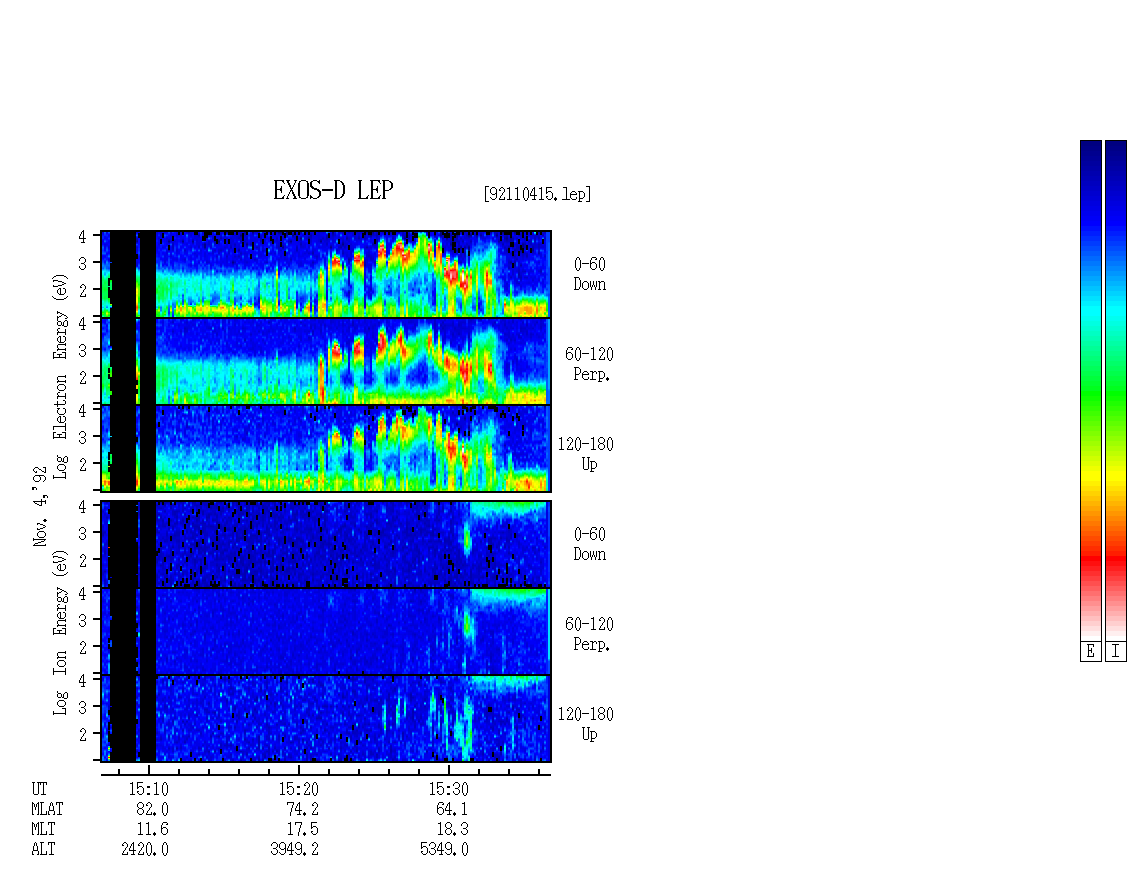The height and width of the screenshot is (875, 1130).
Task: Select the ion 120-180 Up spectrogram panel
Action: tap(326, 719)
